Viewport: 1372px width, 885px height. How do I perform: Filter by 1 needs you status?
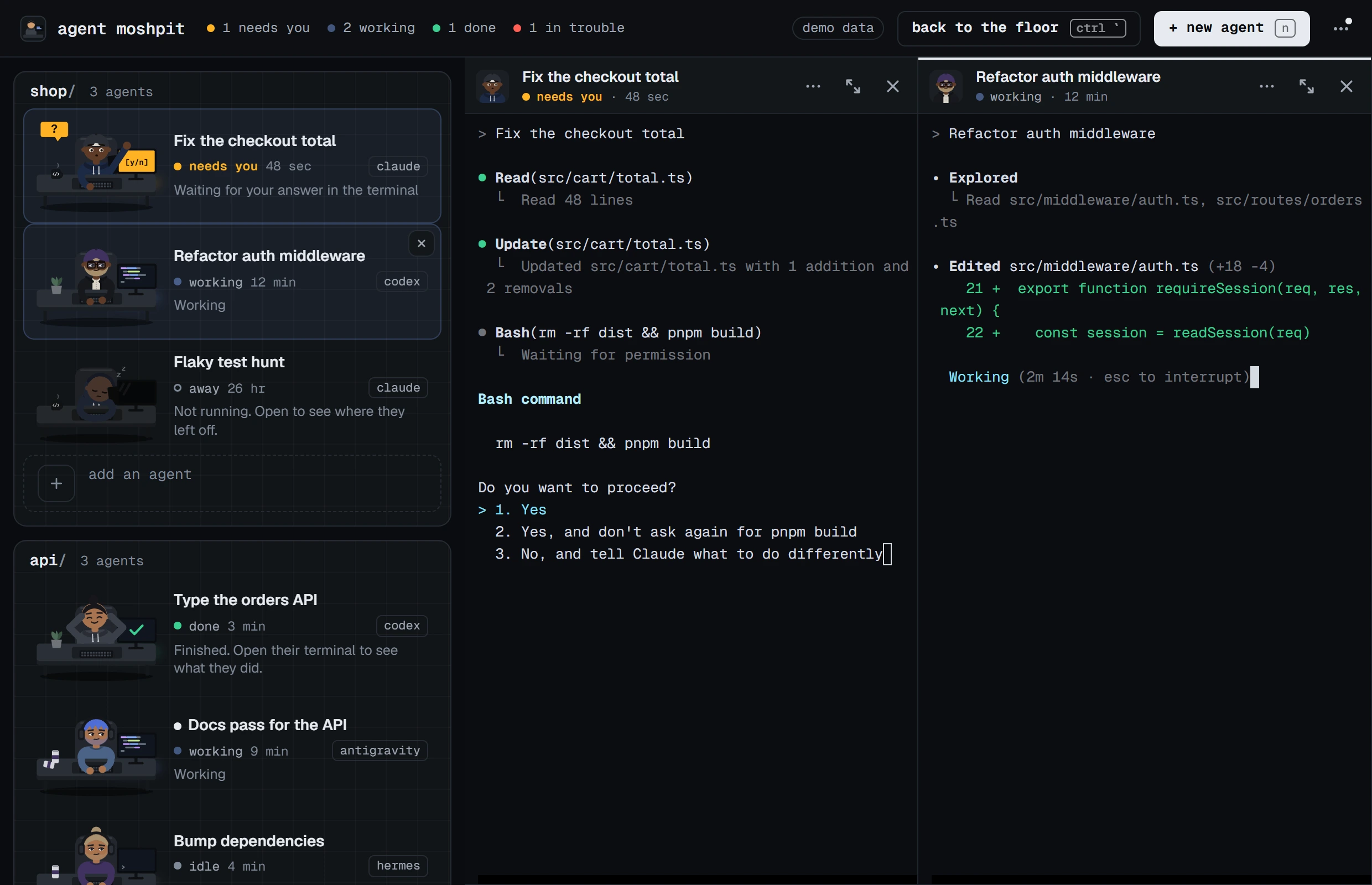(258, 28)
